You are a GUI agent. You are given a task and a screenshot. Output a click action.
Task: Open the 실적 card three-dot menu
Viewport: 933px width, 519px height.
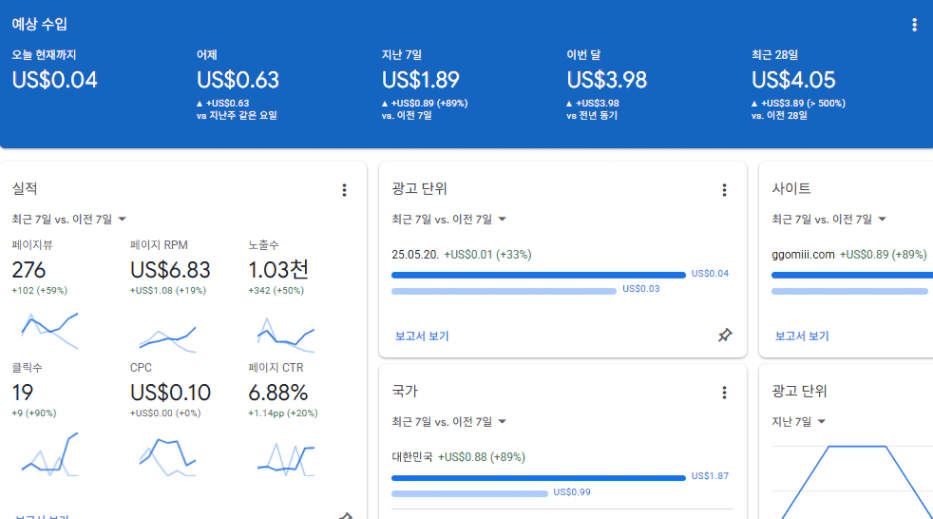[344, 190]
